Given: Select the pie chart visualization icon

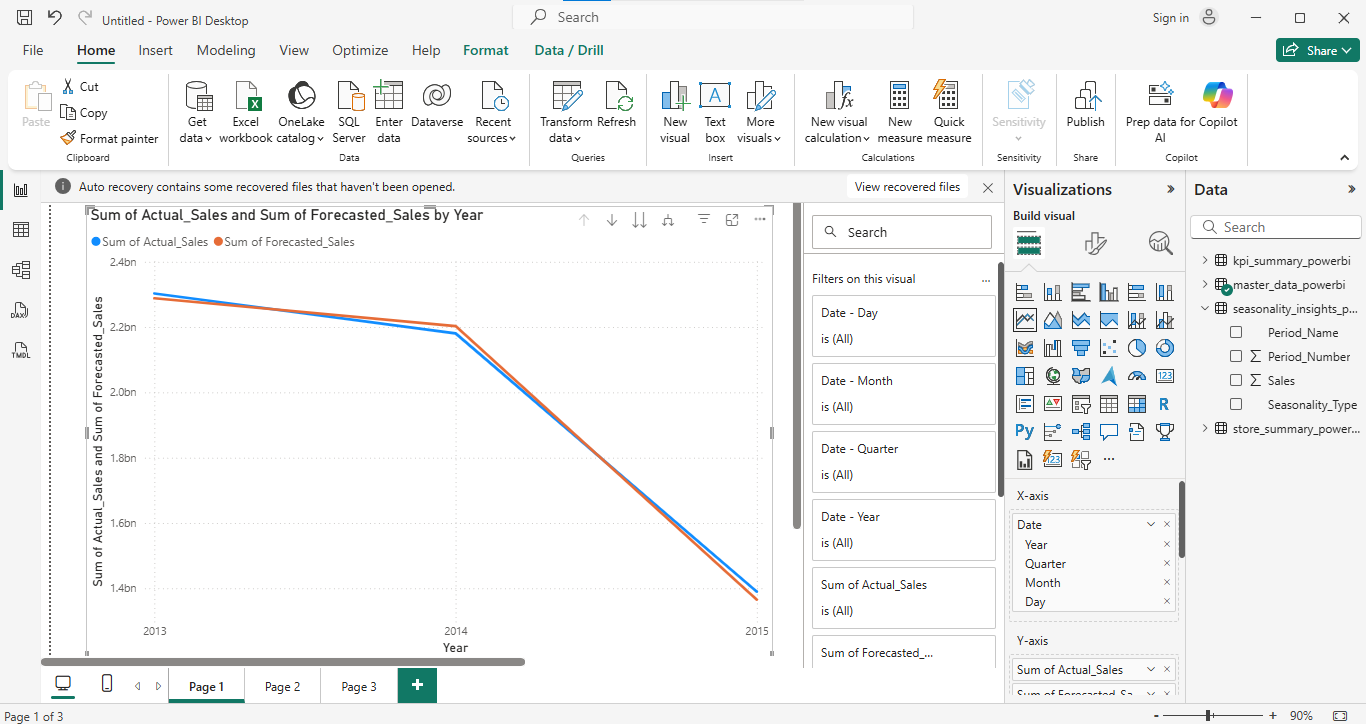Looking at the screenshot, I should (x=1137, y=348).
